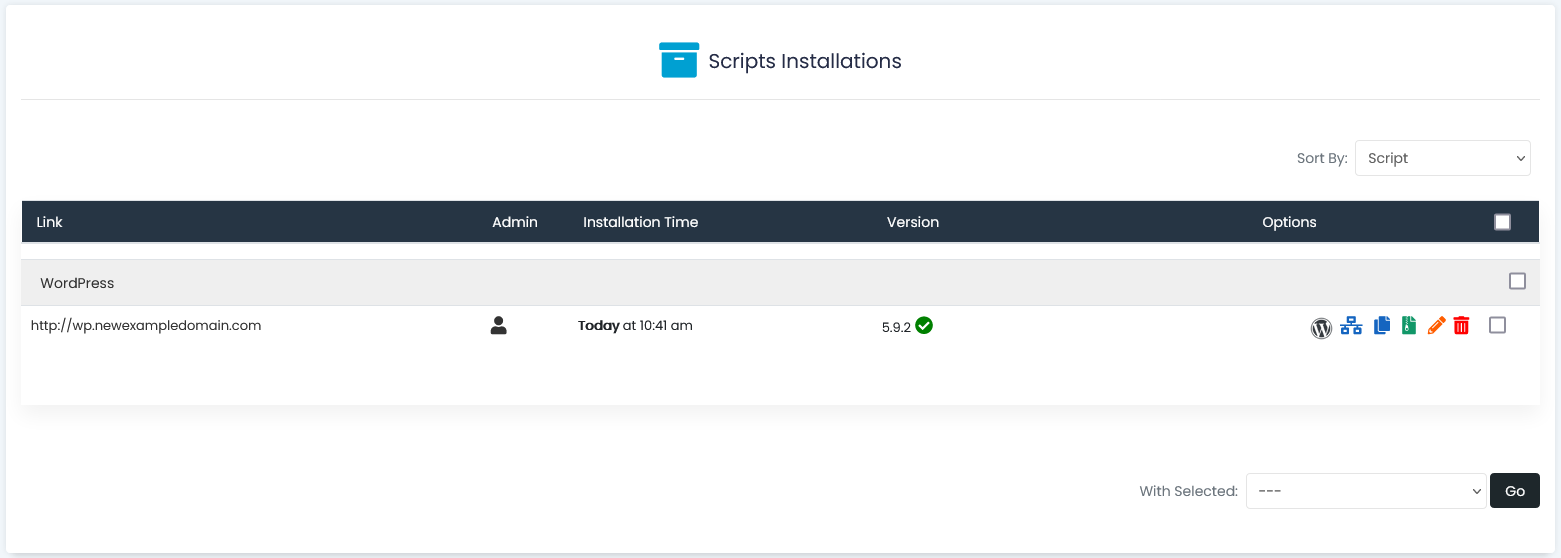The image size is (1561, 558).
Task: Click the Admin column header
Action: (515, 222)
